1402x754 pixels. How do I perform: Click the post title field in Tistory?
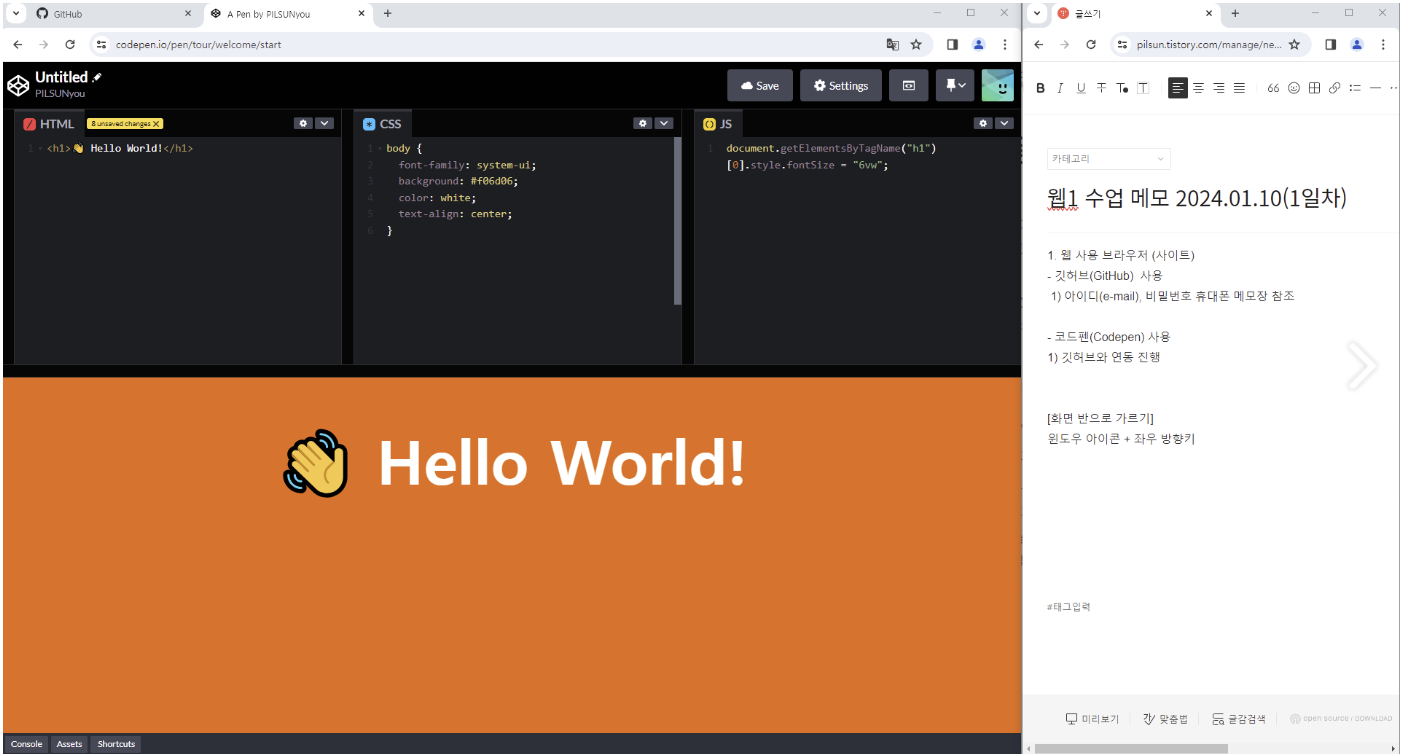click(x=1197, y=198)
